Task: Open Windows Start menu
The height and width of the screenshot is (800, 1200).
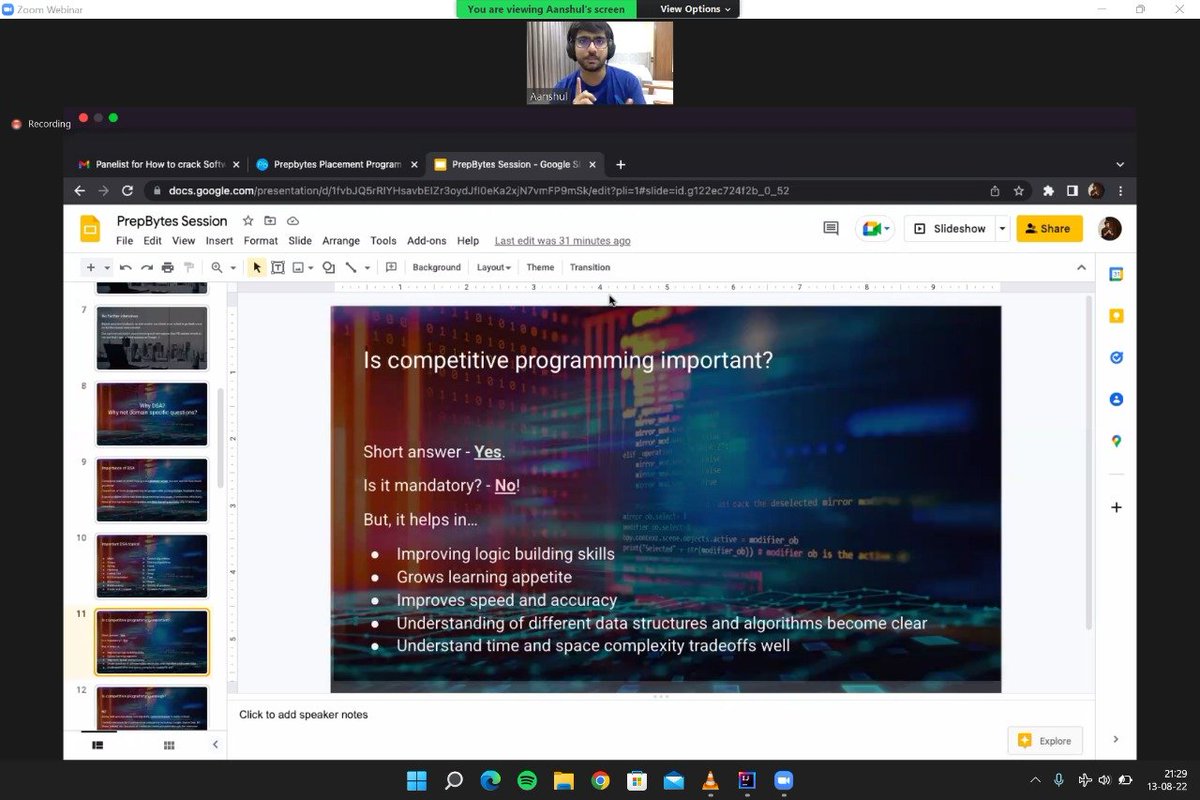Action: 416,780
